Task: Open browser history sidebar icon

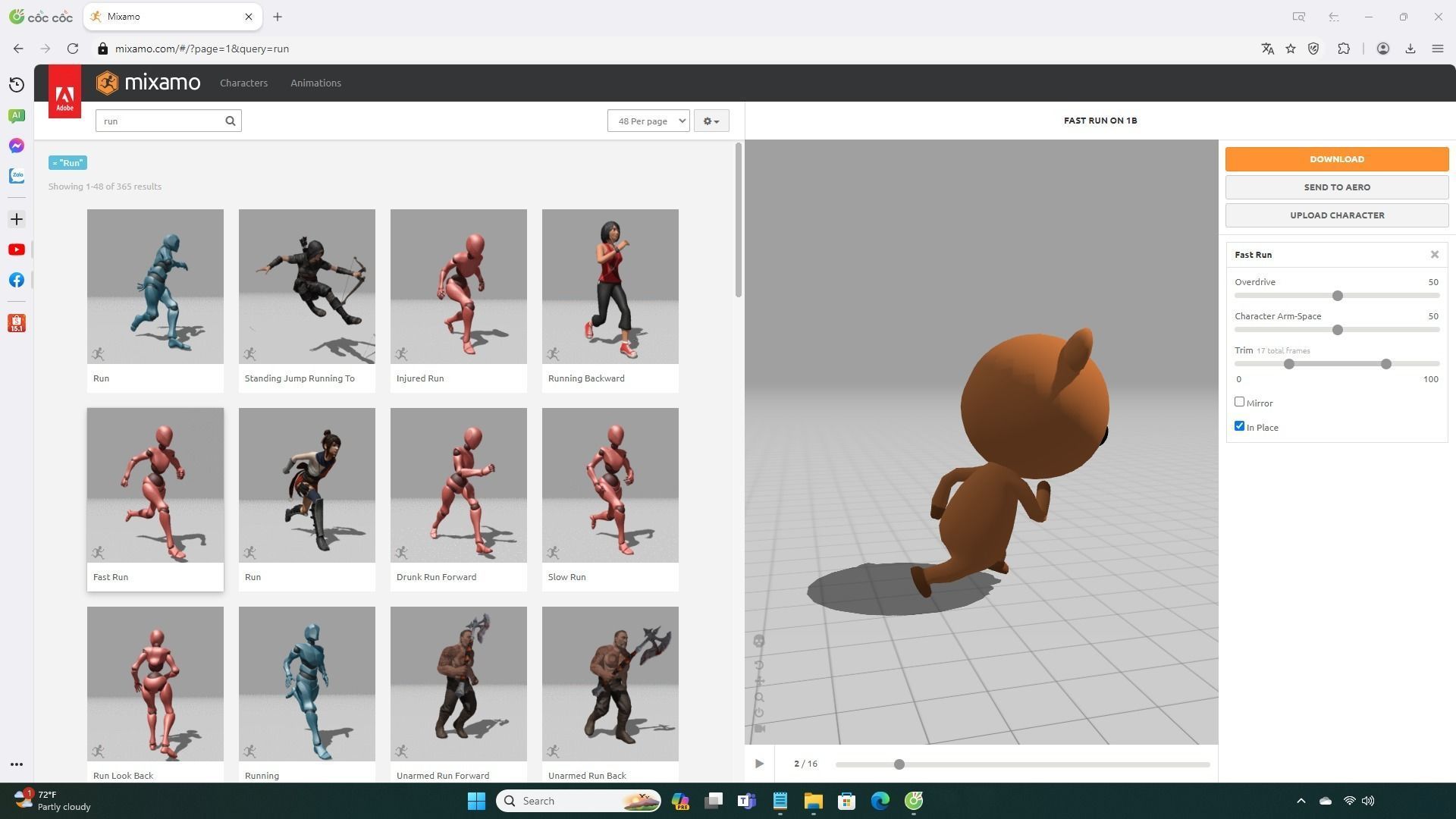Action: point(17,85)
